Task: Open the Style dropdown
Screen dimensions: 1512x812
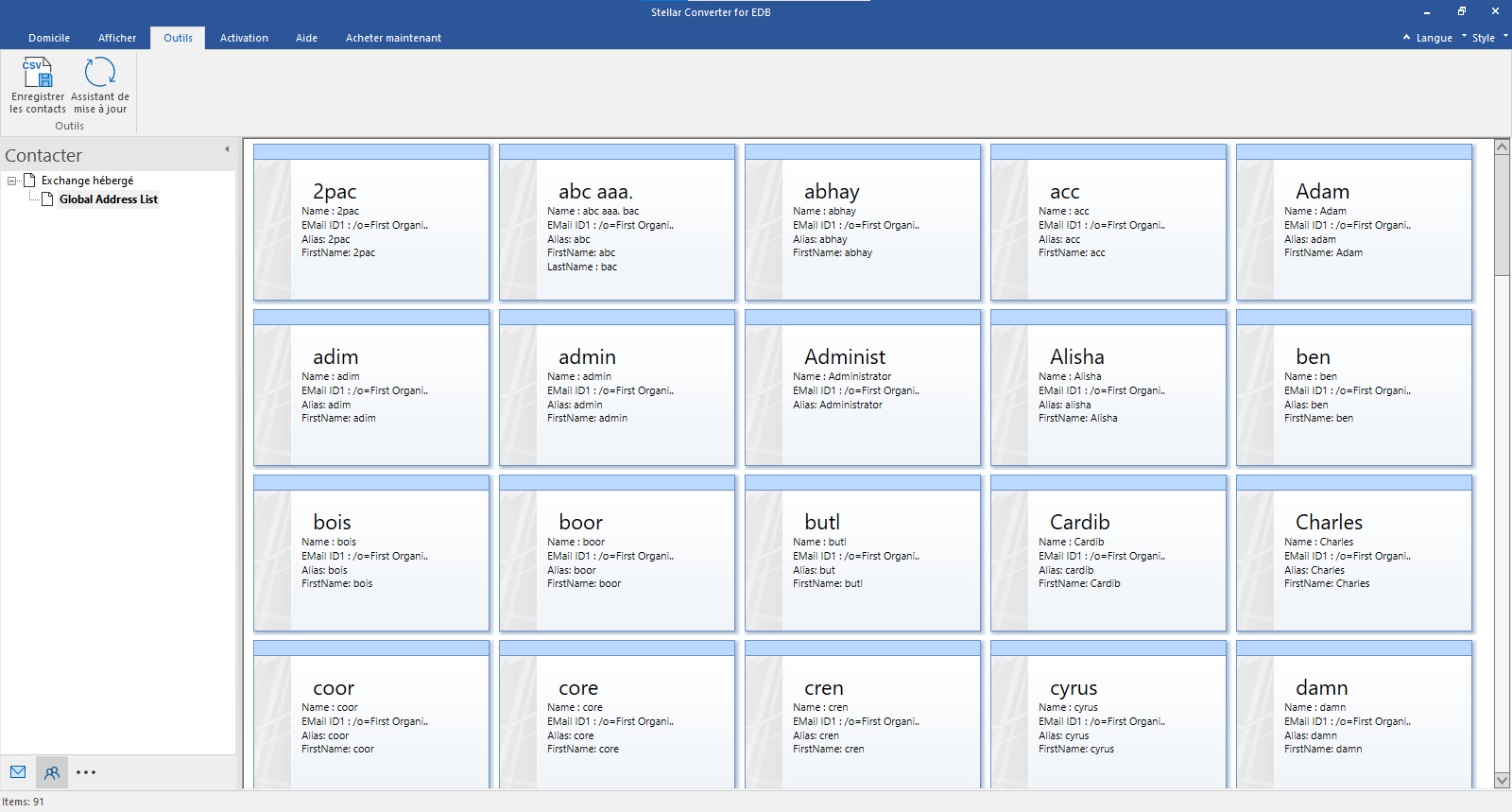Action: pos(1483,38)
